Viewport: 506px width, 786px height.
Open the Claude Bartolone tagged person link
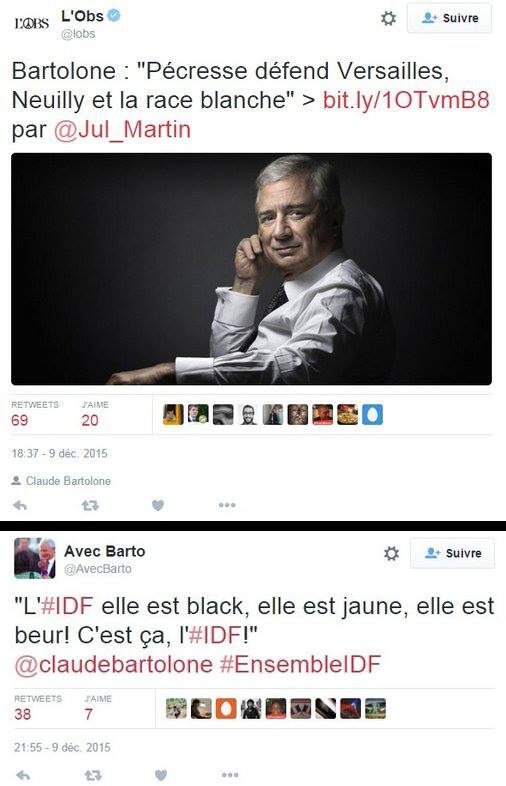(x=68, y=481)
